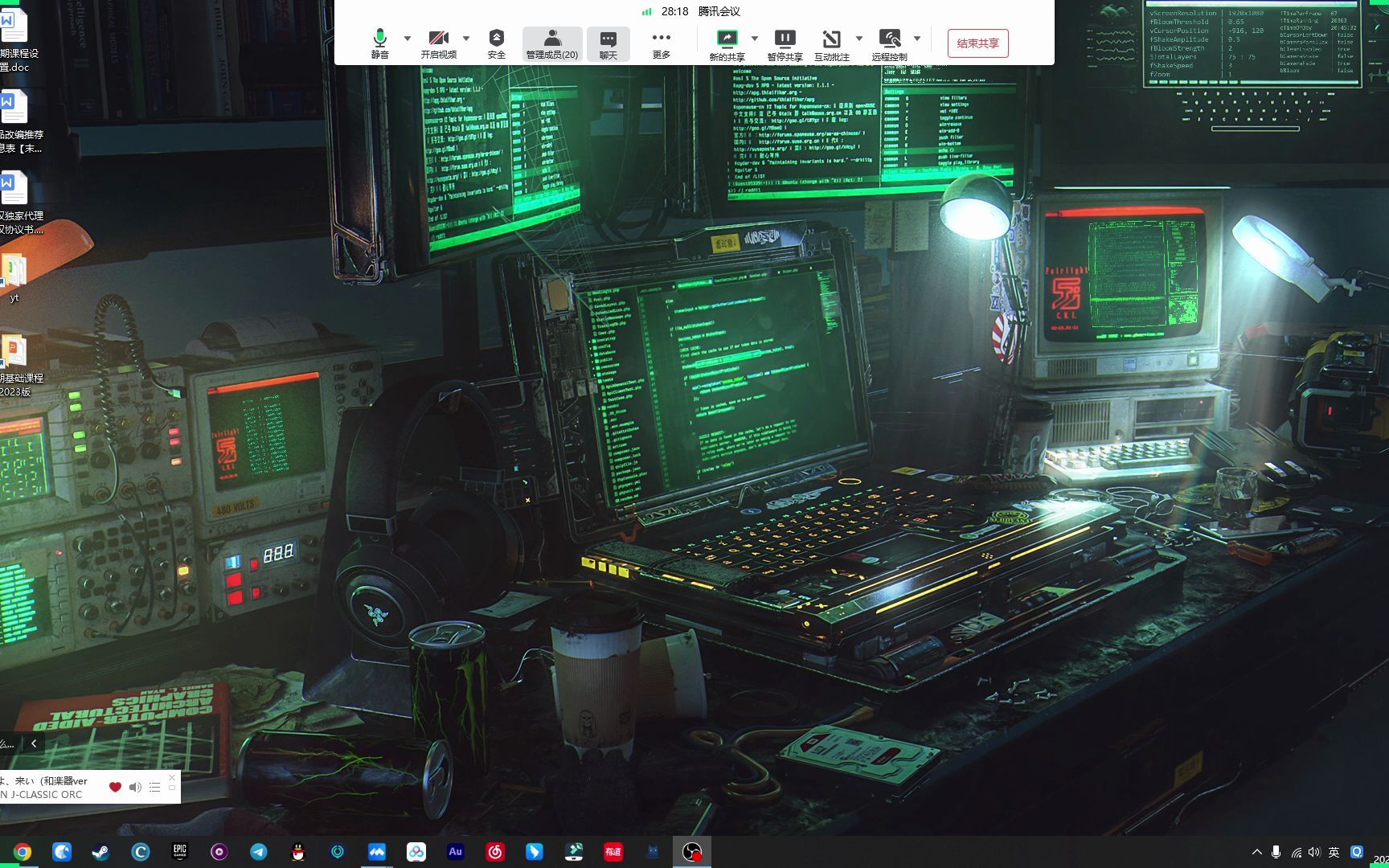Open Adobe Audition from the taskbar
This screenshot has height=868, width=1389.
pyautogui.click(x=456, y=852)
